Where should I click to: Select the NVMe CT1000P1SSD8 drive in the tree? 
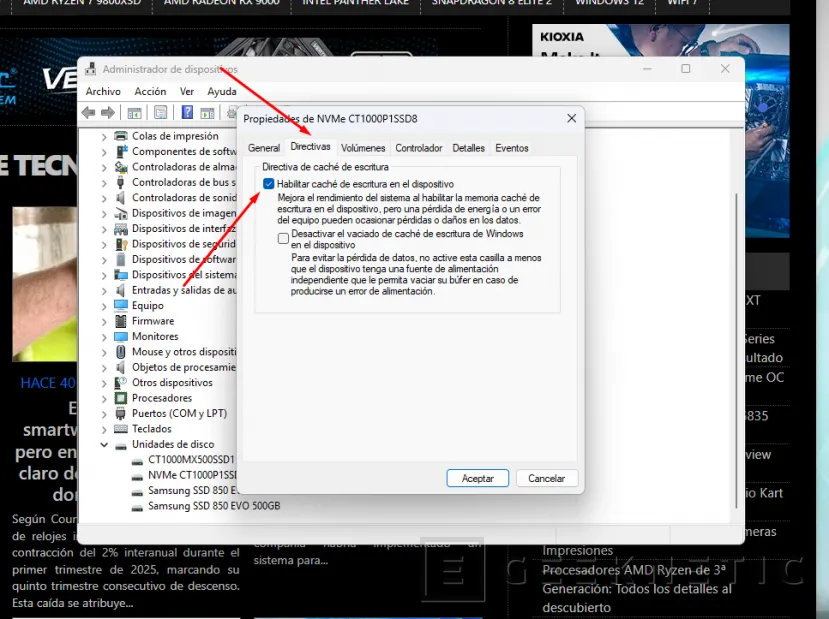[192, 475]
